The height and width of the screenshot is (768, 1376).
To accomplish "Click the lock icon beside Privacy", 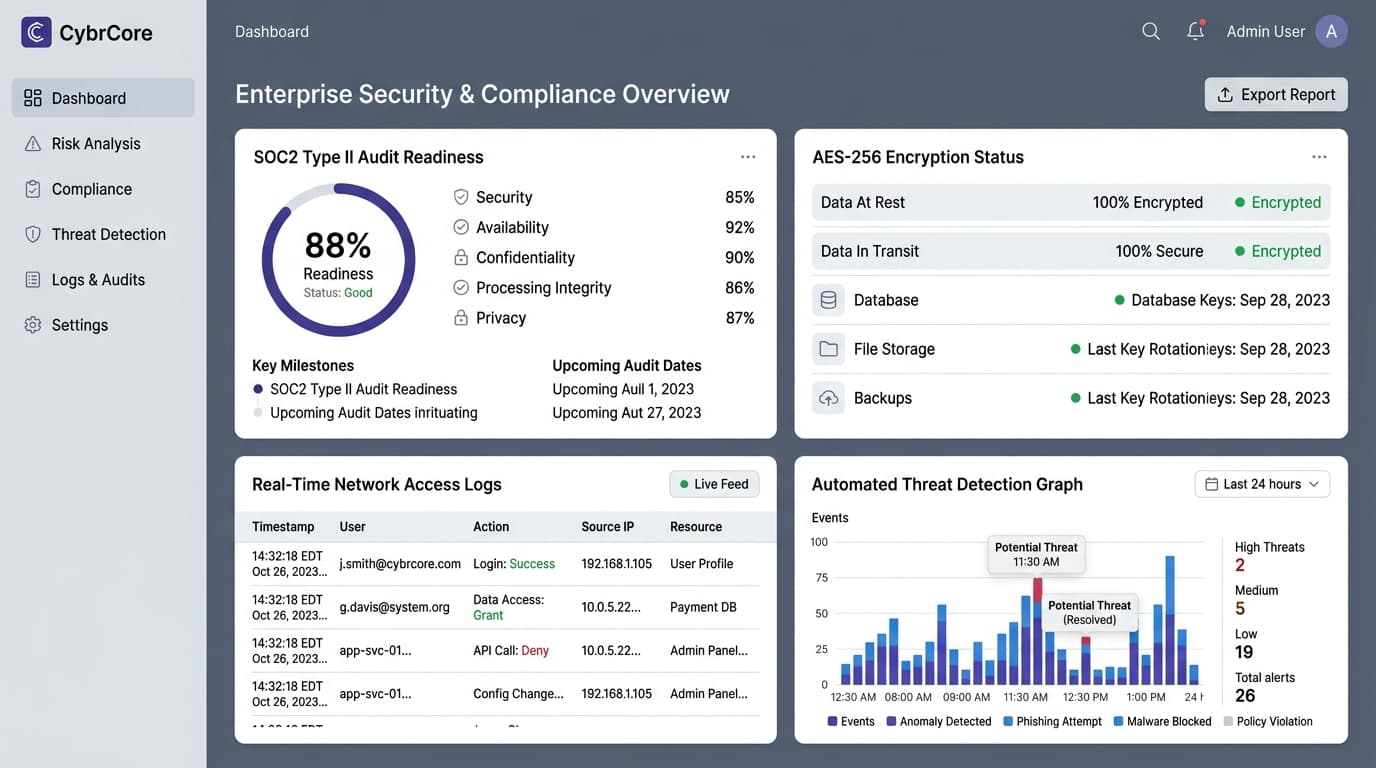I will point(461,317).
